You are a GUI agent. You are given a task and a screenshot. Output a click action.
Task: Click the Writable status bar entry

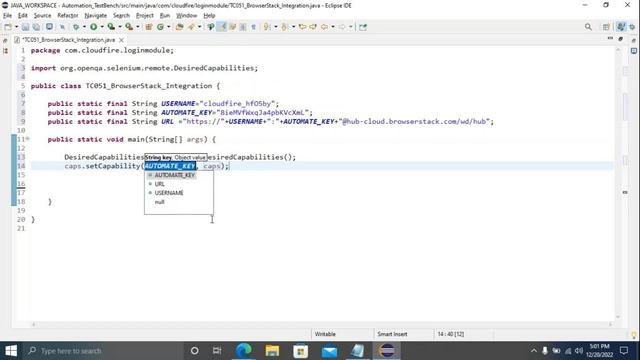pos(325,334)
